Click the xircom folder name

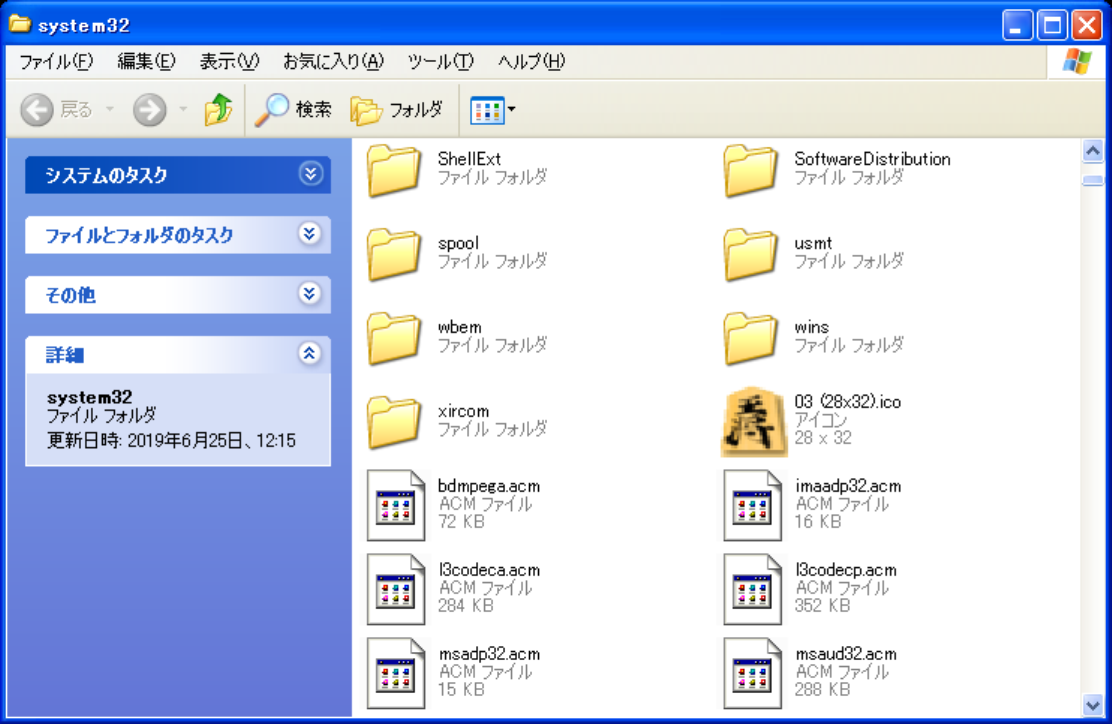463,411
